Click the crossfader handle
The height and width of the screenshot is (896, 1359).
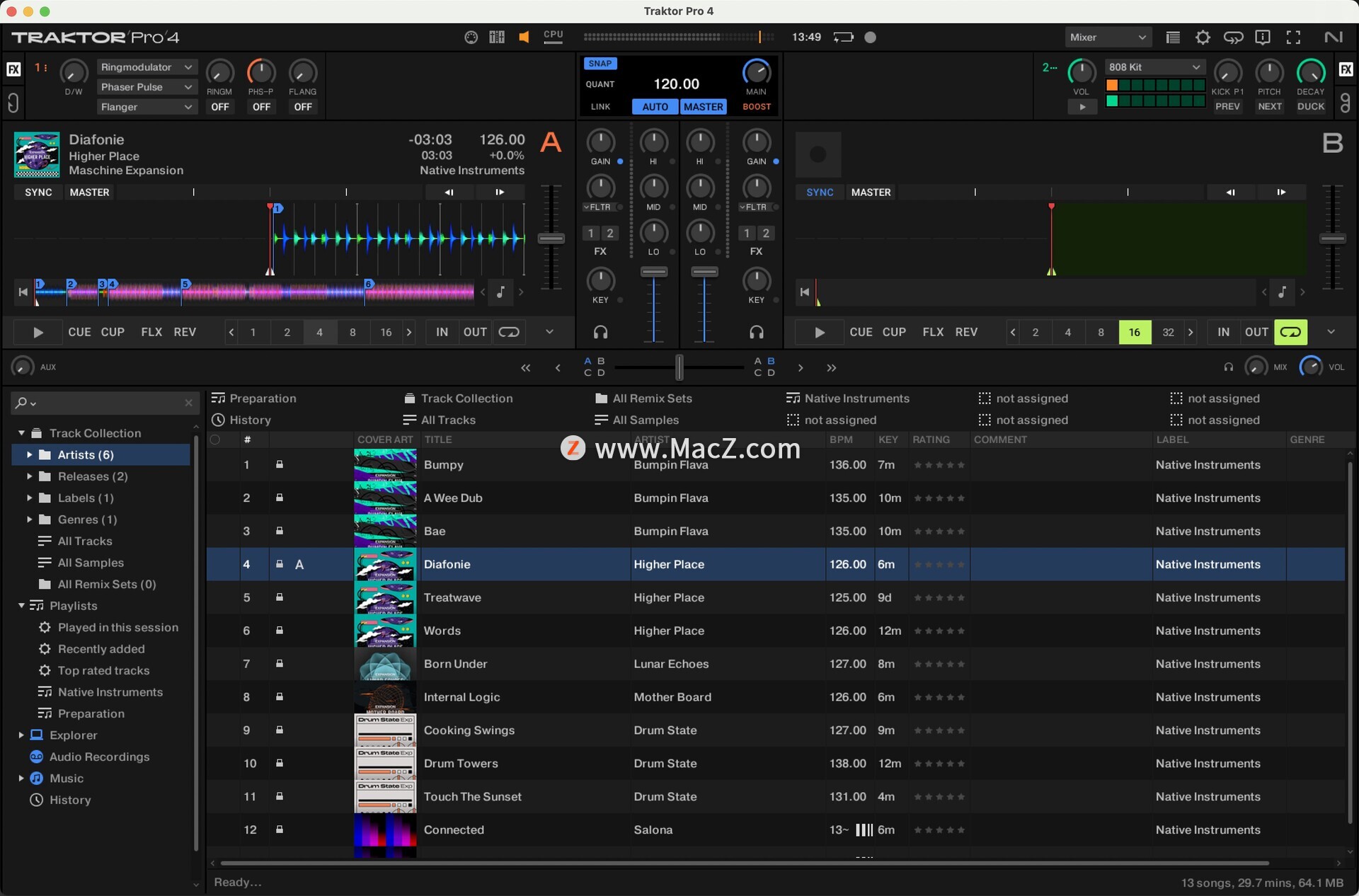coord(679,368)
